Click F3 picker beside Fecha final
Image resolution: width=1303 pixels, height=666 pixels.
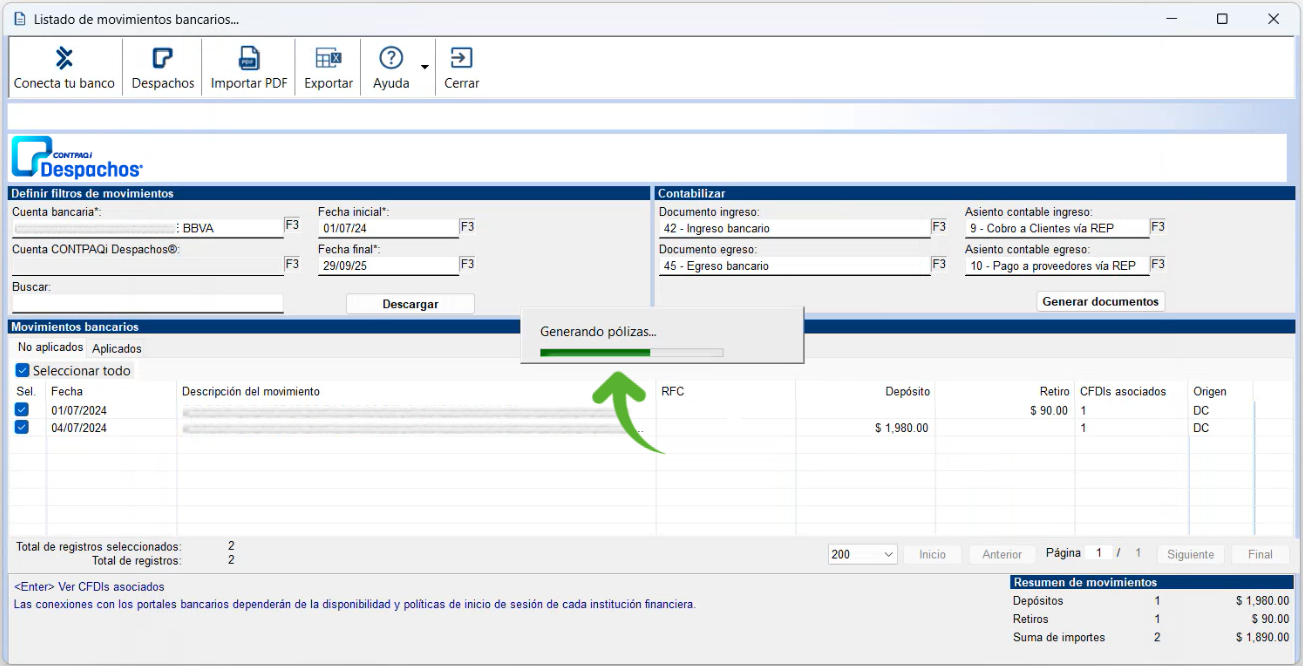pos(467,264)
